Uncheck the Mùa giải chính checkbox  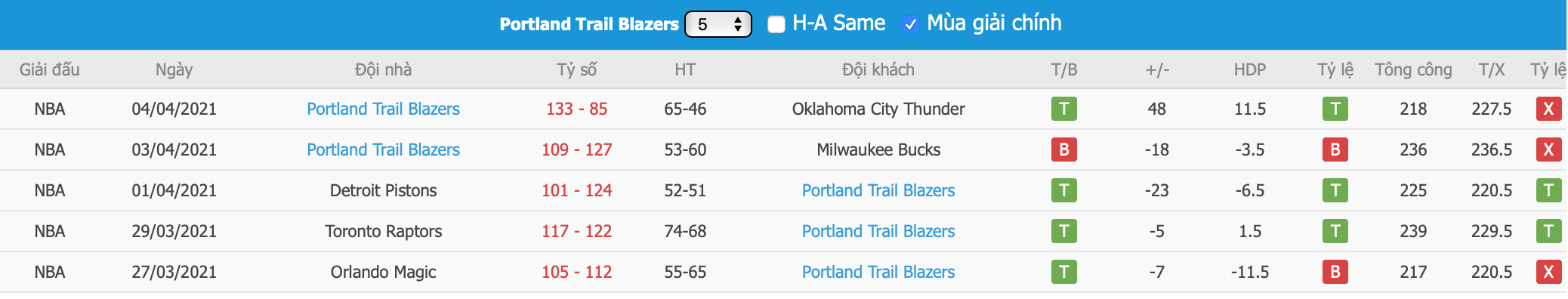[911, 24]
